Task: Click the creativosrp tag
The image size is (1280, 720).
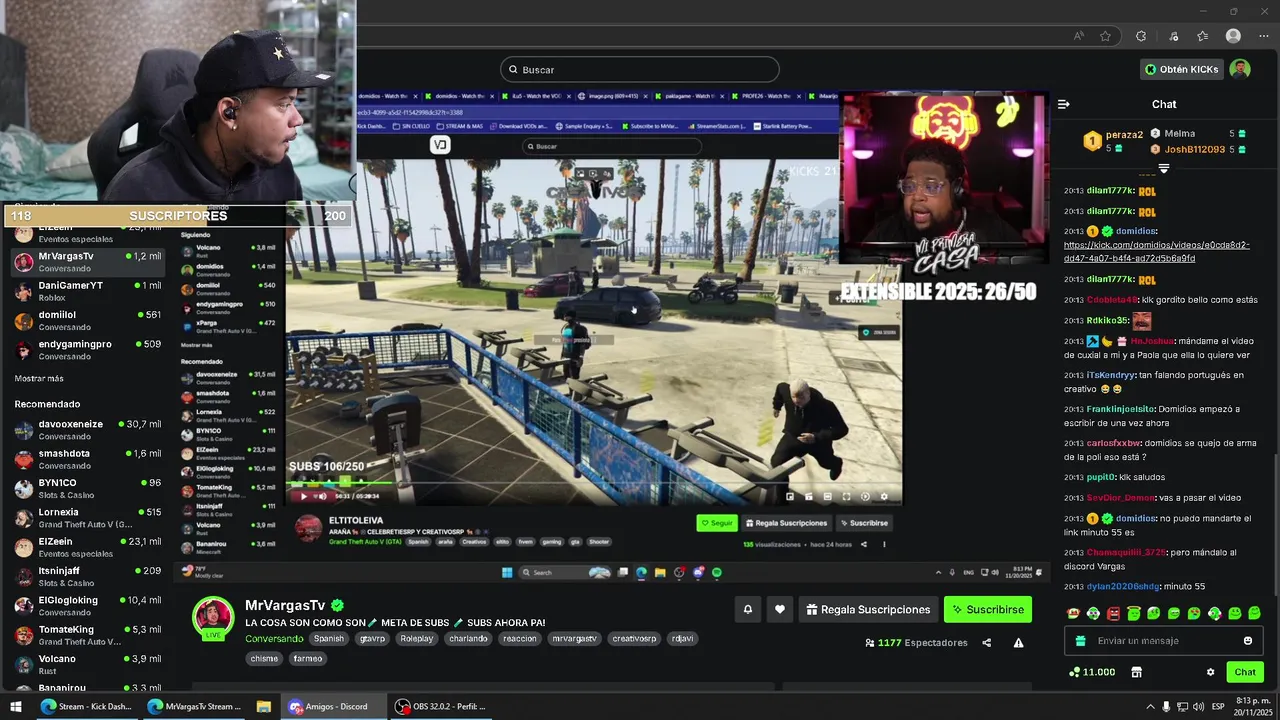Action: 634,638
